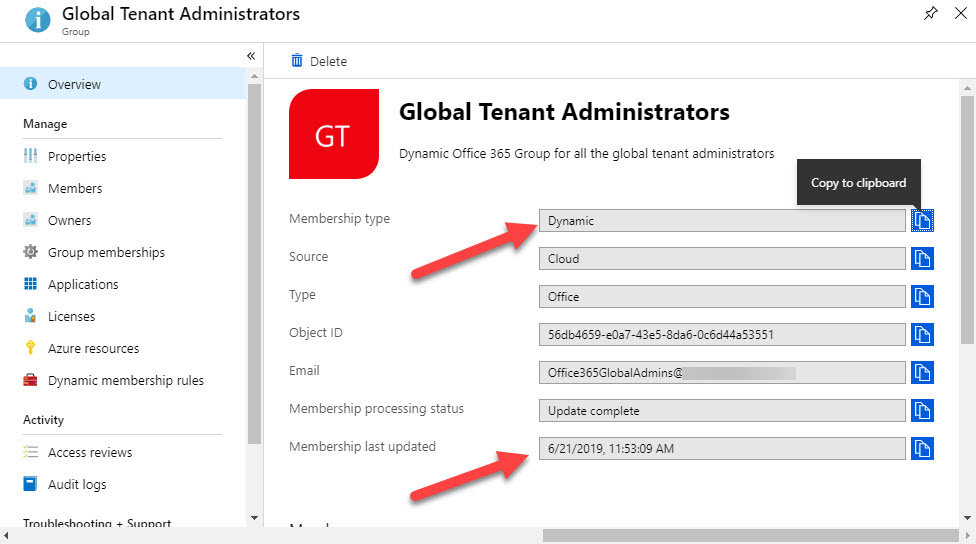The image size is (976, 544).
Task: Copy the Source value to clipboard
Action: tap(922, 259)
